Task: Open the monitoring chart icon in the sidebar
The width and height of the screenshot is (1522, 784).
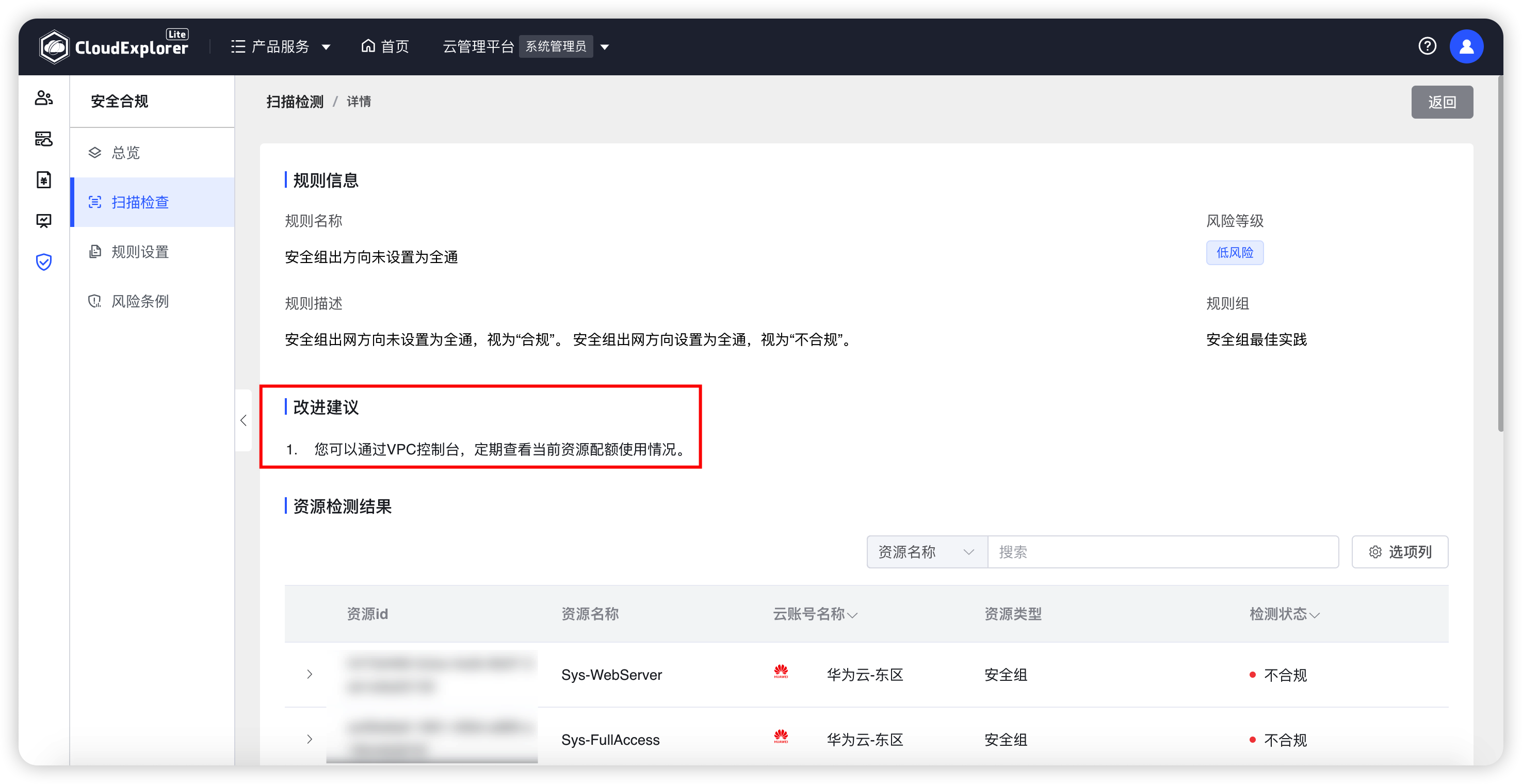Action: pyautogui.click(x=44, y=220)
